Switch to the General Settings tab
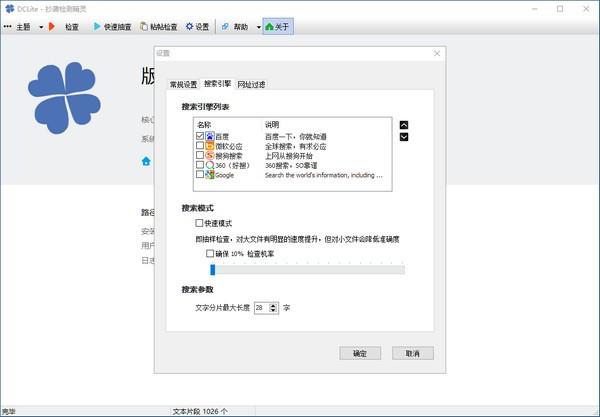 pyautogui.click(x=183, y=84)
